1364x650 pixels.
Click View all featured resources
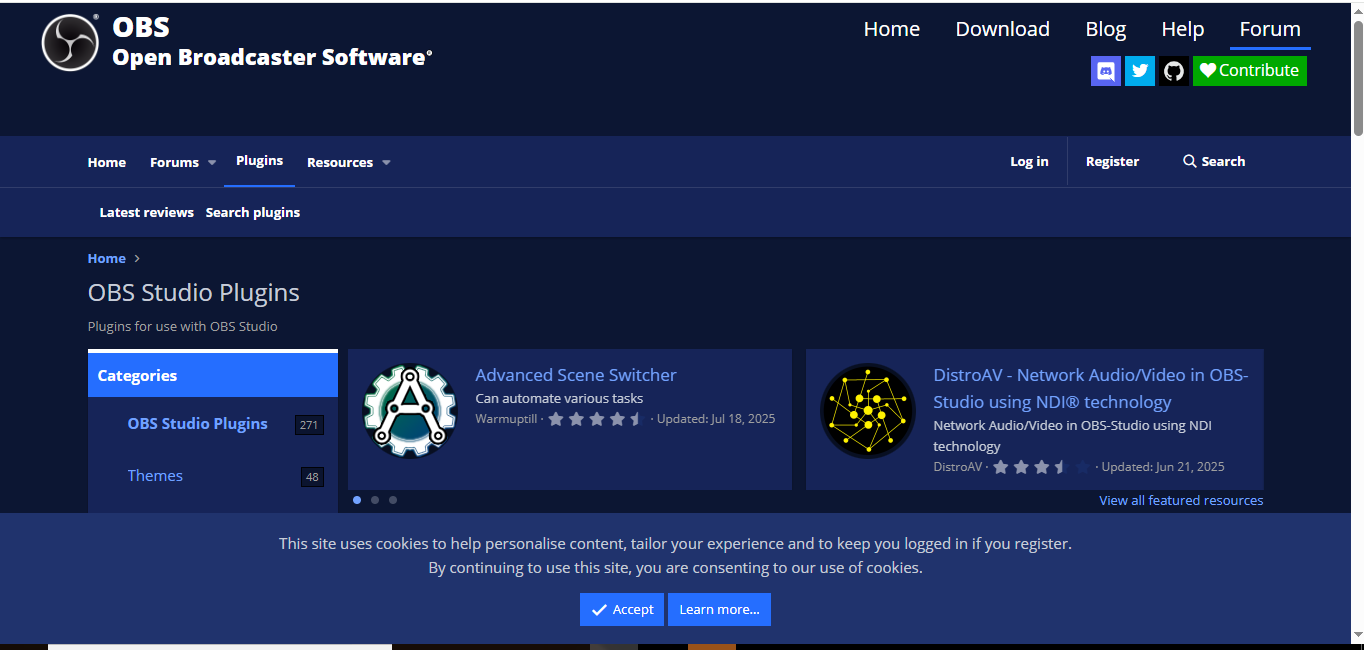click(x=1181, y=501)
